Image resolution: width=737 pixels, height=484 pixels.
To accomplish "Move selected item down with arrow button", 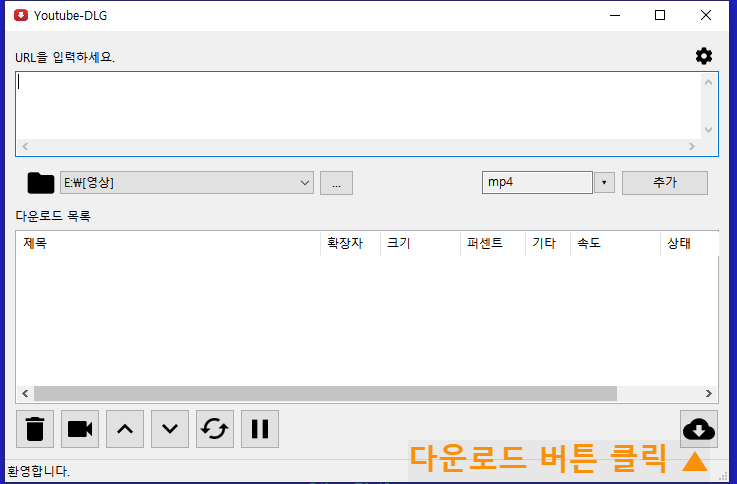I will click(170, 429).
